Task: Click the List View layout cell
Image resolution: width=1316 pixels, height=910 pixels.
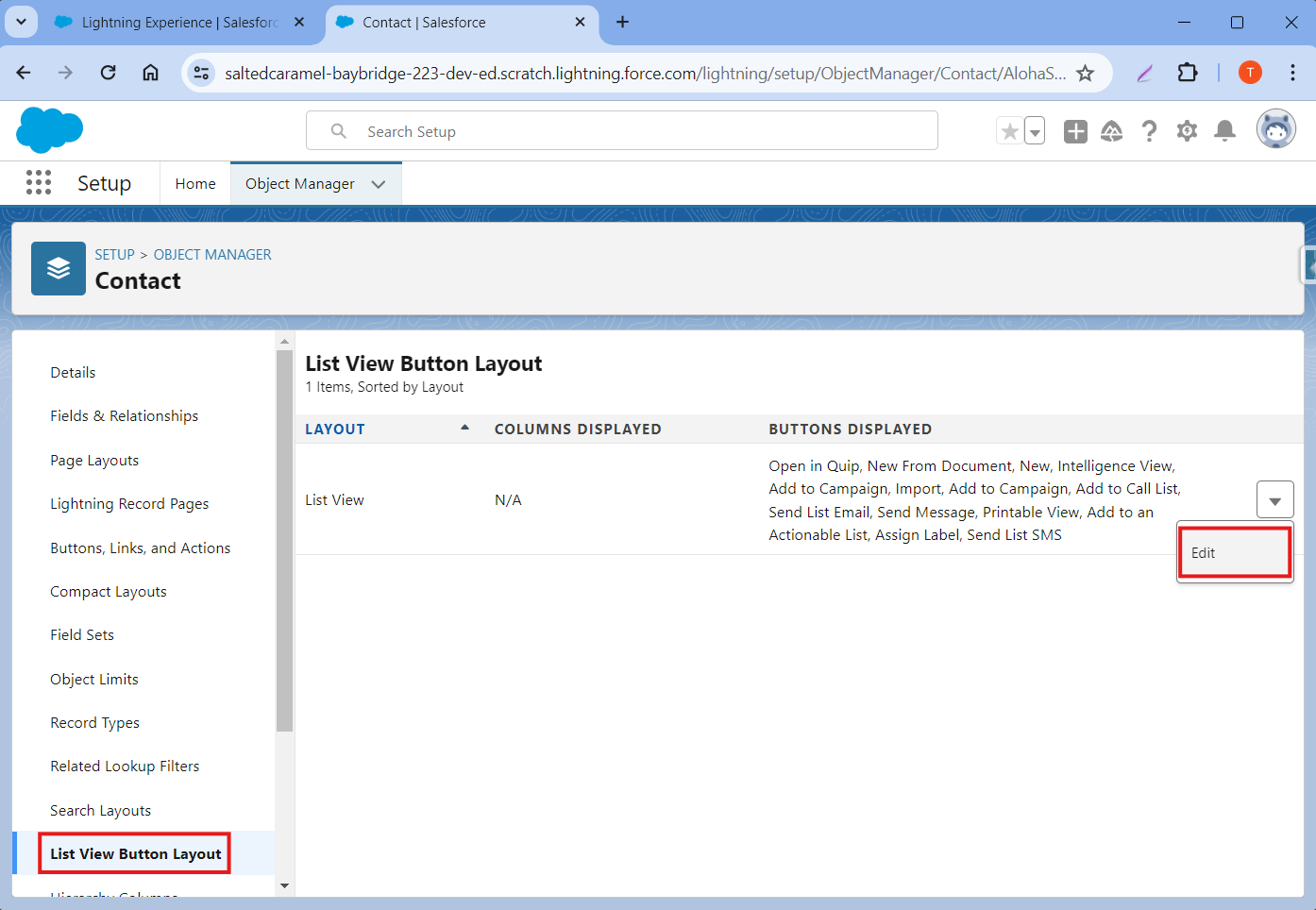Action: (x=334, y=499)
